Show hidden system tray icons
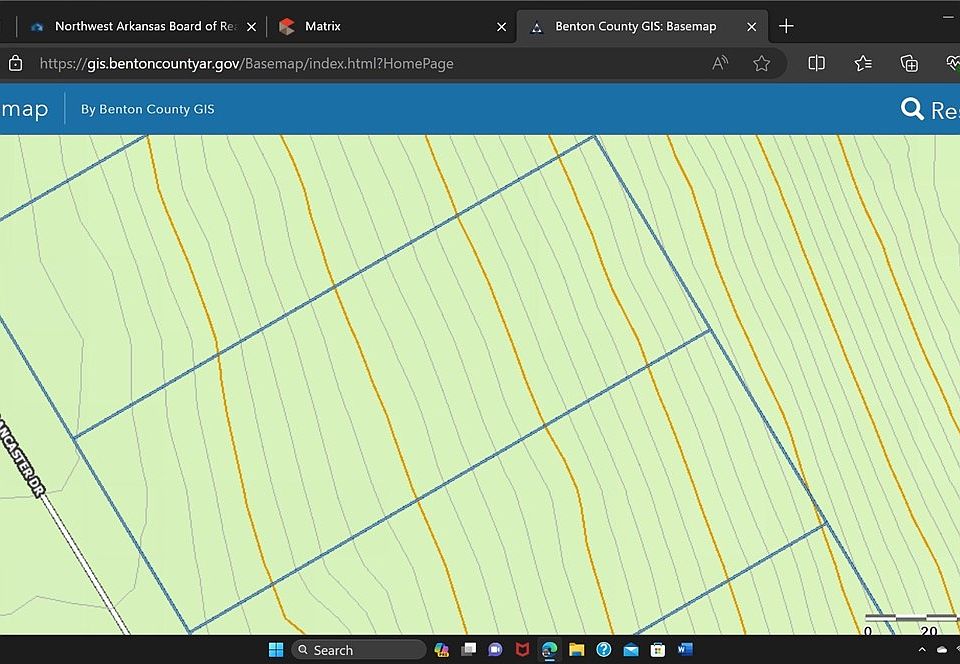Screen dimensions: 960x664 coord(922,650)
